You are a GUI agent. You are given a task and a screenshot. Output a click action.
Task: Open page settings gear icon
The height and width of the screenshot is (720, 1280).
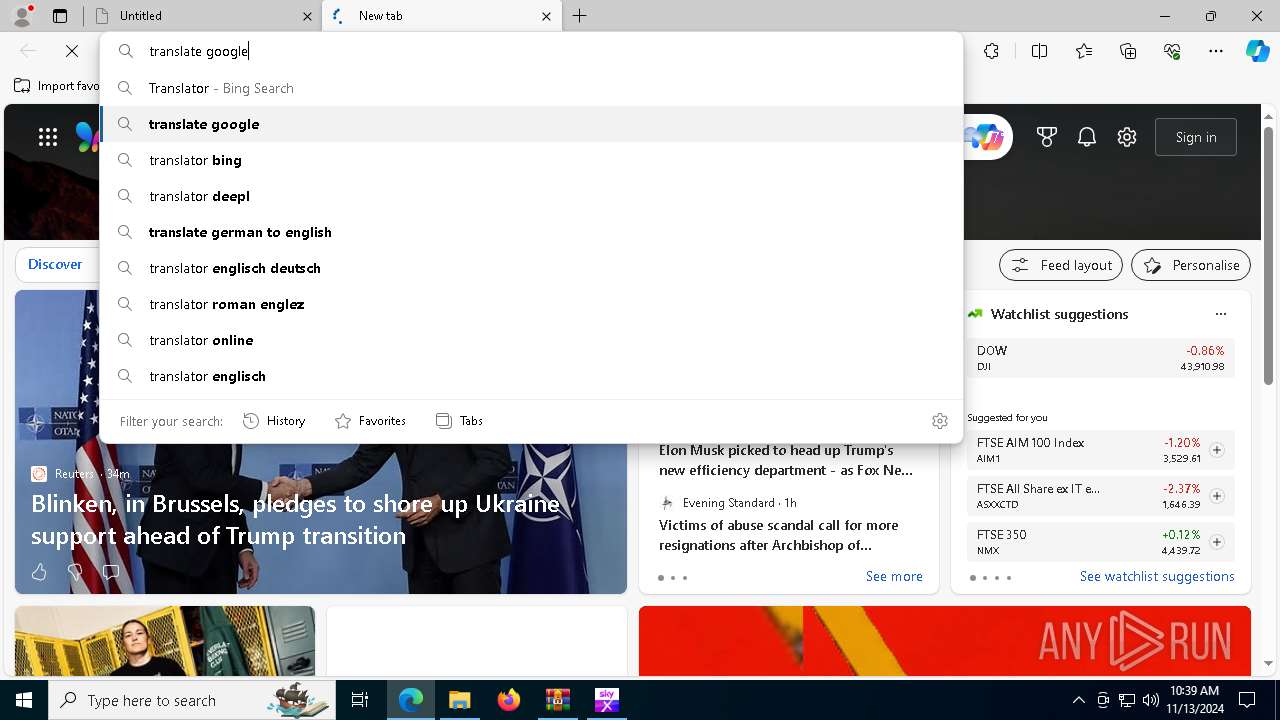(1127, 137)
